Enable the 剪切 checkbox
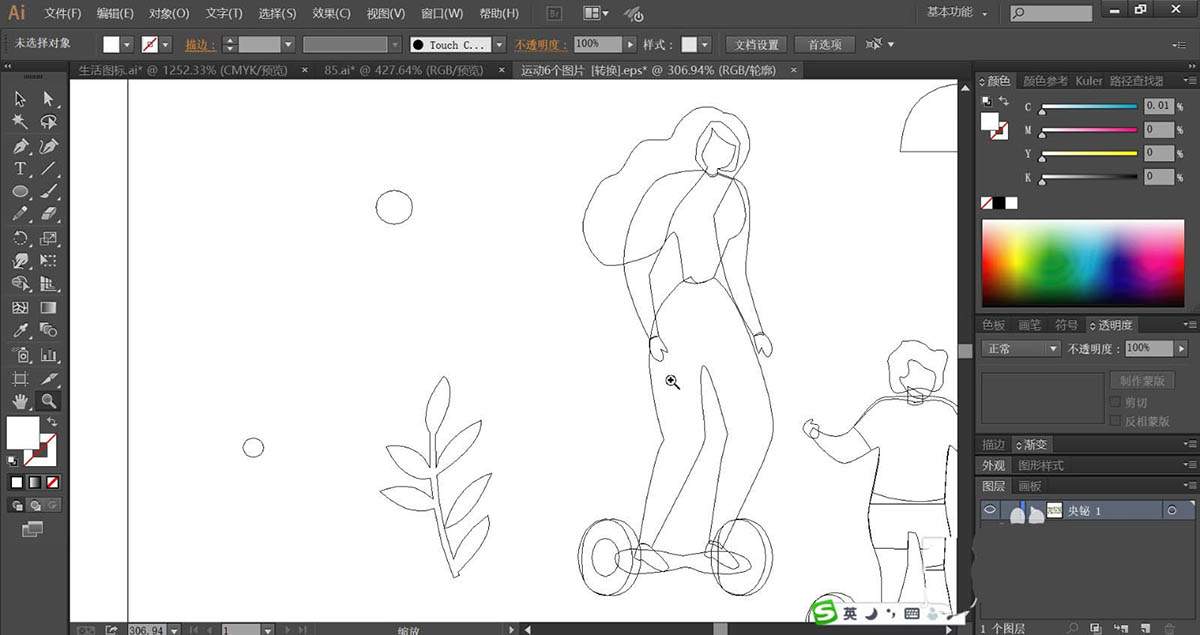This screenshot has height=635, width=1200. [1117, 402]
